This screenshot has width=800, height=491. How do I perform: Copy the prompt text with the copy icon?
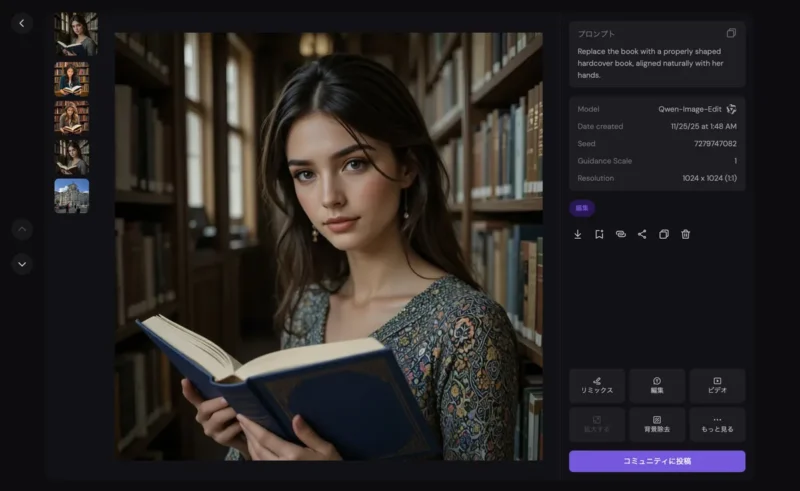(731, 33)
